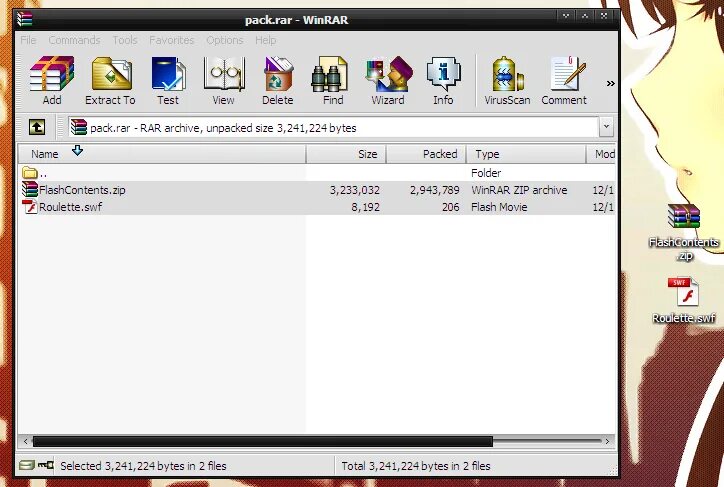Viewport: 724px width, 487px height.
Task: Click the 'WinRAR ZIP archive' type cell
Action: 519,190
